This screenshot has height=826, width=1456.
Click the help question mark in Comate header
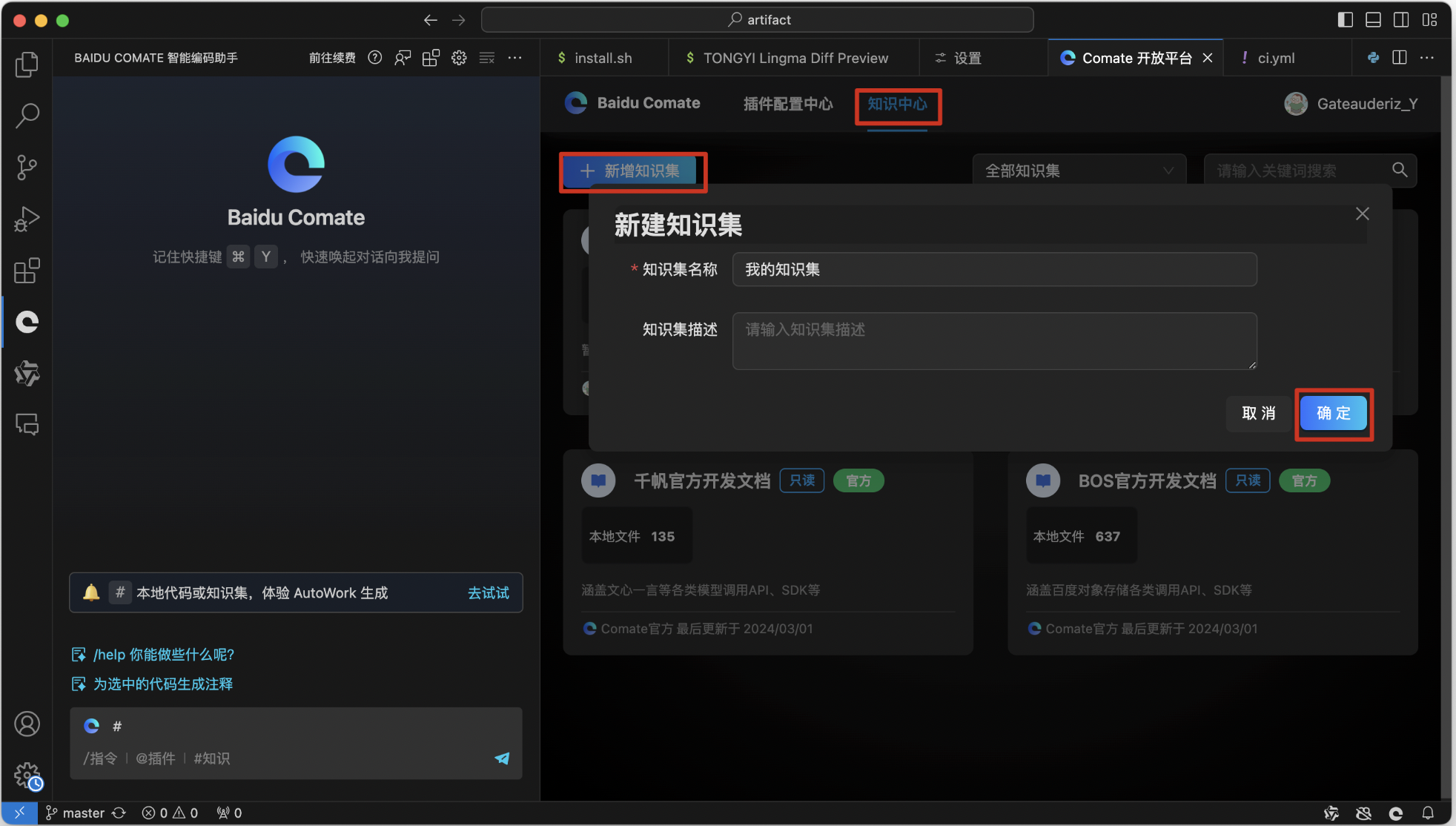tap(375, 58)
